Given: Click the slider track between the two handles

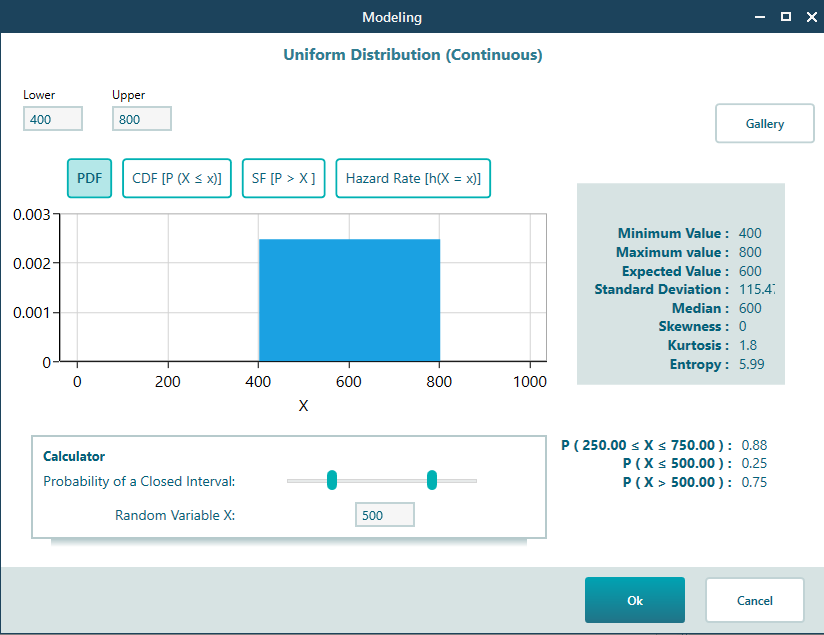Looking at the screenshot, I should [382, 481].
